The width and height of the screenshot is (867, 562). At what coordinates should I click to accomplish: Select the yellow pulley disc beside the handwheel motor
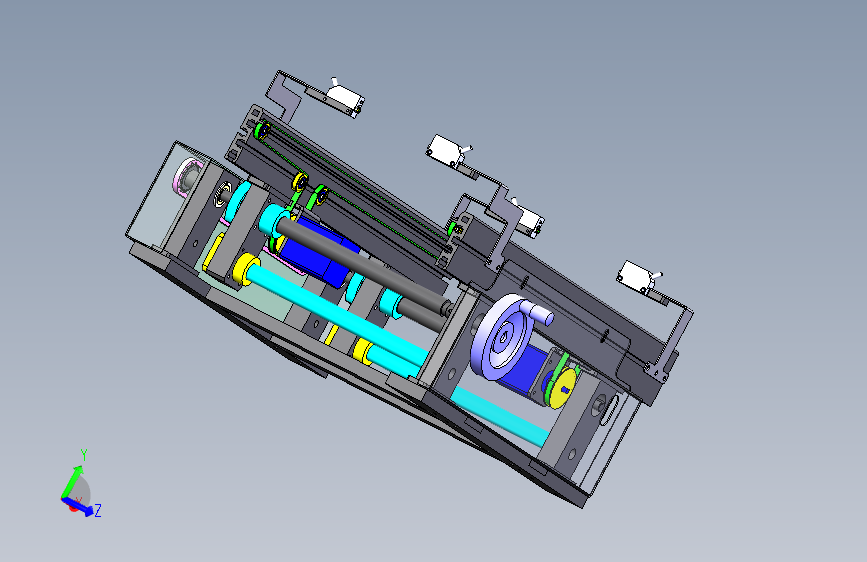pyautogui.click(x=565, y=388)
